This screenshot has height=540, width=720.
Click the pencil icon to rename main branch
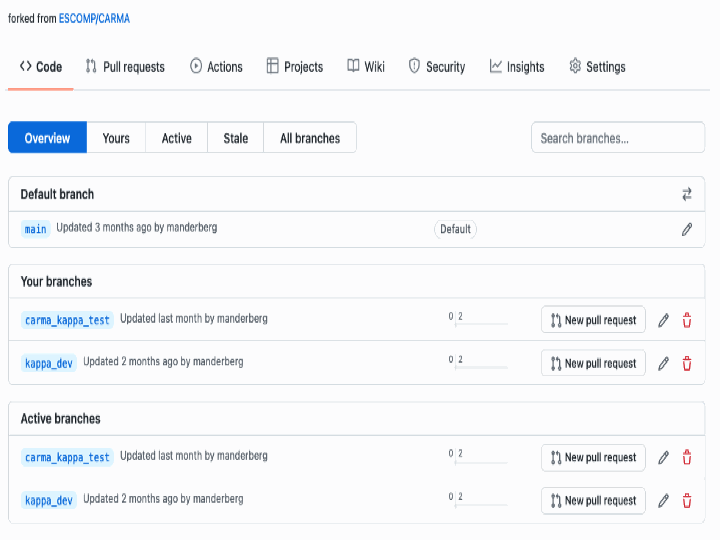[x=687, y=229]
